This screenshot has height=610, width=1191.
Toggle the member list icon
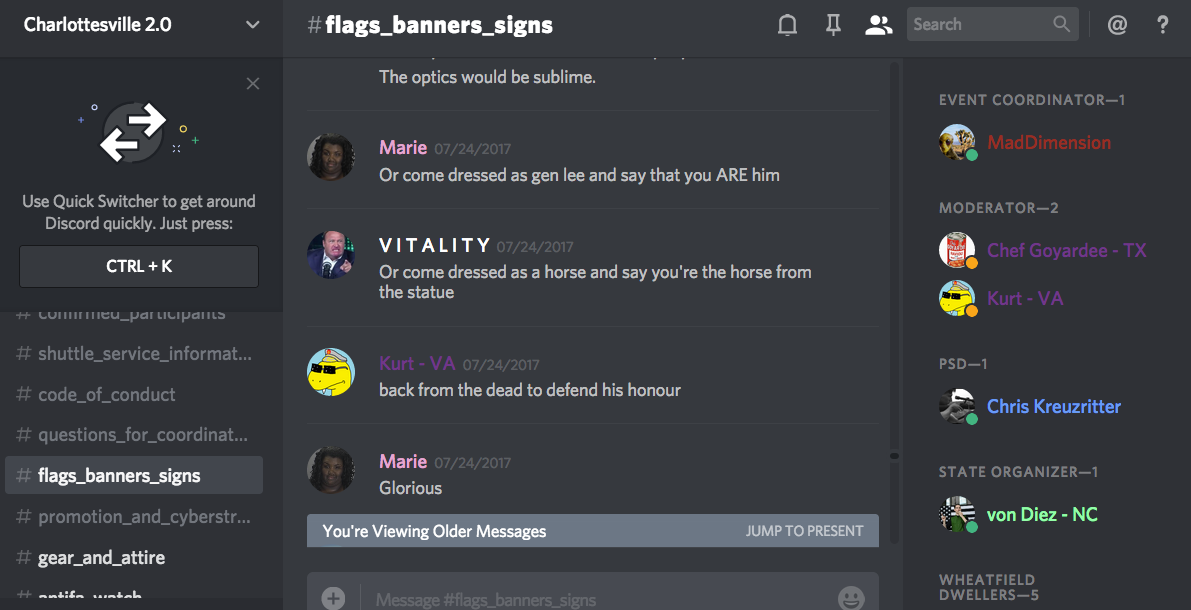coord(879,25)
